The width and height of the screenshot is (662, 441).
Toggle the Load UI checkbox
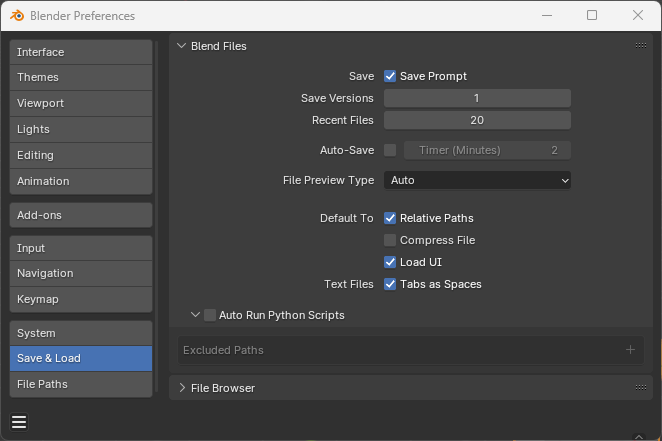pyautogui.click(x=390, y=262)
